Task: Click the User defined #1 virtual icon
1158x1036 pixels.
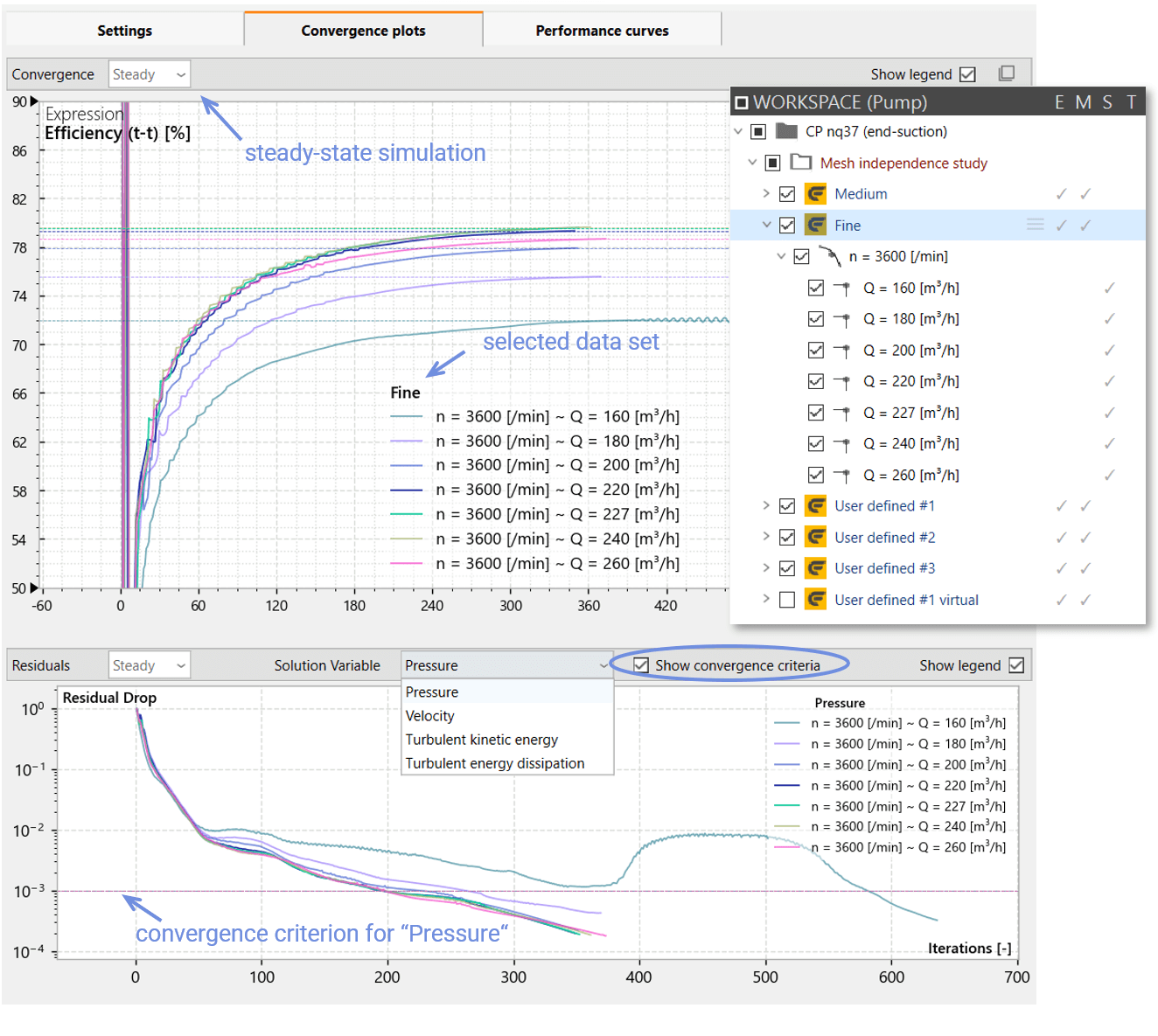Action: [x=815, y=600]
